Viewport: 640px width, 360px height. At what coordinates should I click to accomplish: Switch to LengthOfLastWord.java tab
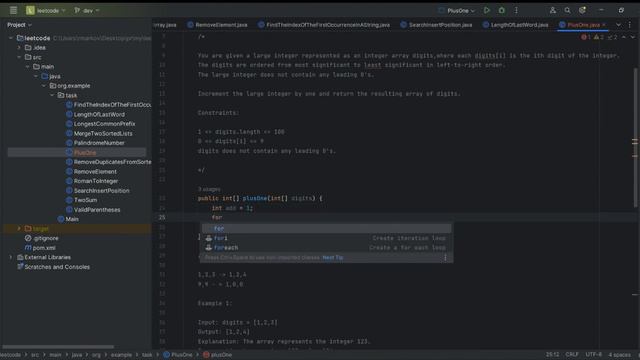(x=516, y=25)
